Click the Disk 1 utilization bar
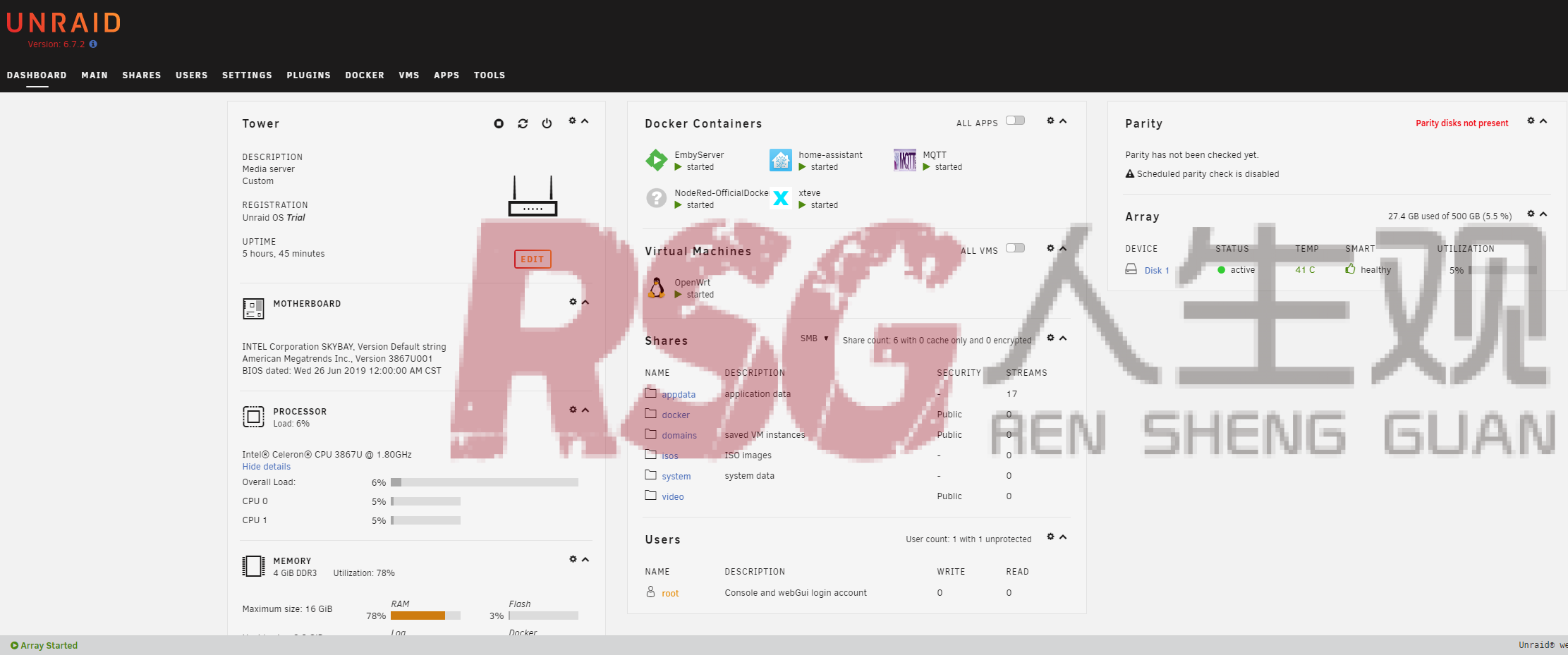Image resolution: width=1568 pixels, height=655 pixels. (x=1503, y=270)
